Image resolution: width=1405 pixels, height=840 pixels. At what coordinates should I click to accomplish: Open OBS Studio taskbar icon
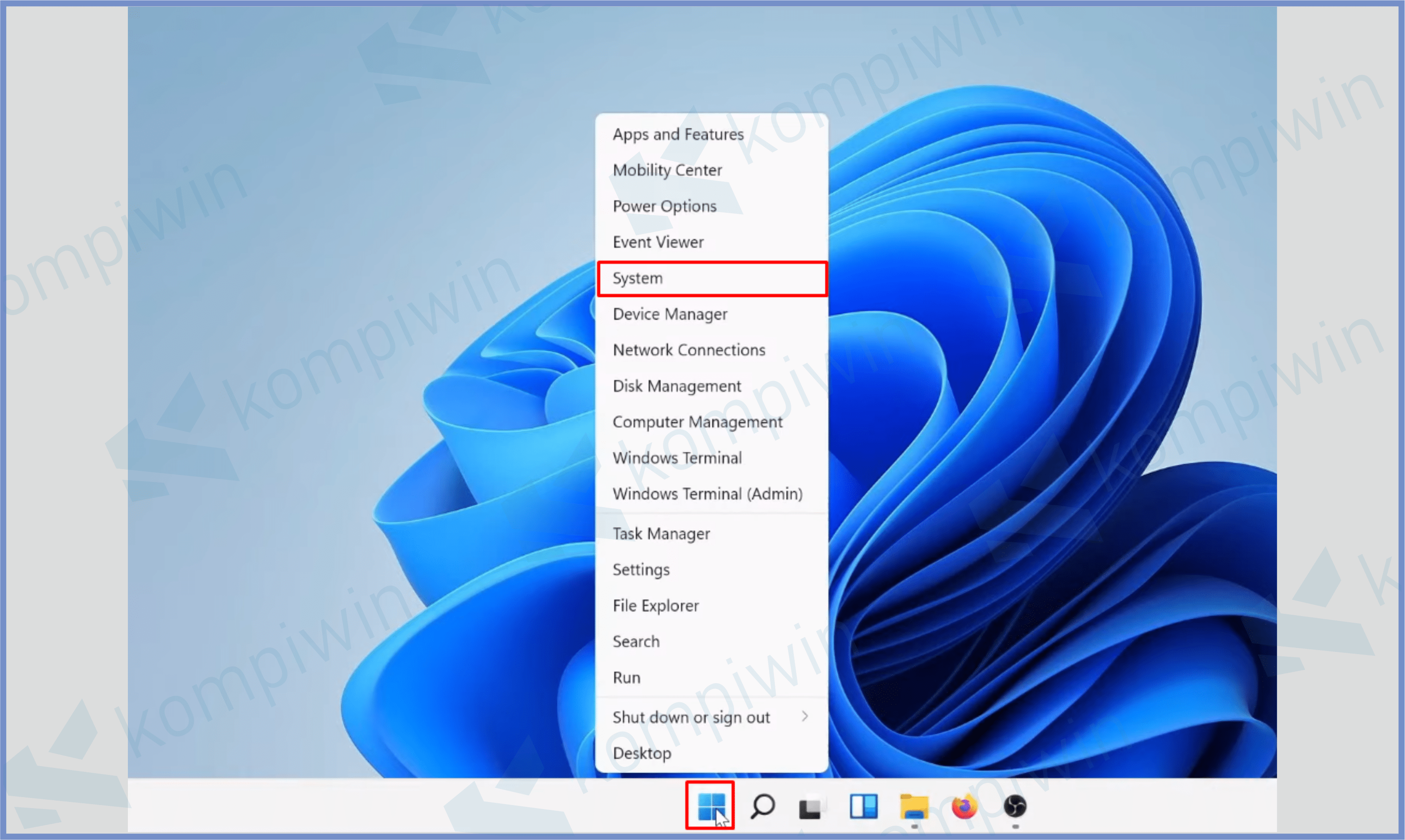[1015, 806]
